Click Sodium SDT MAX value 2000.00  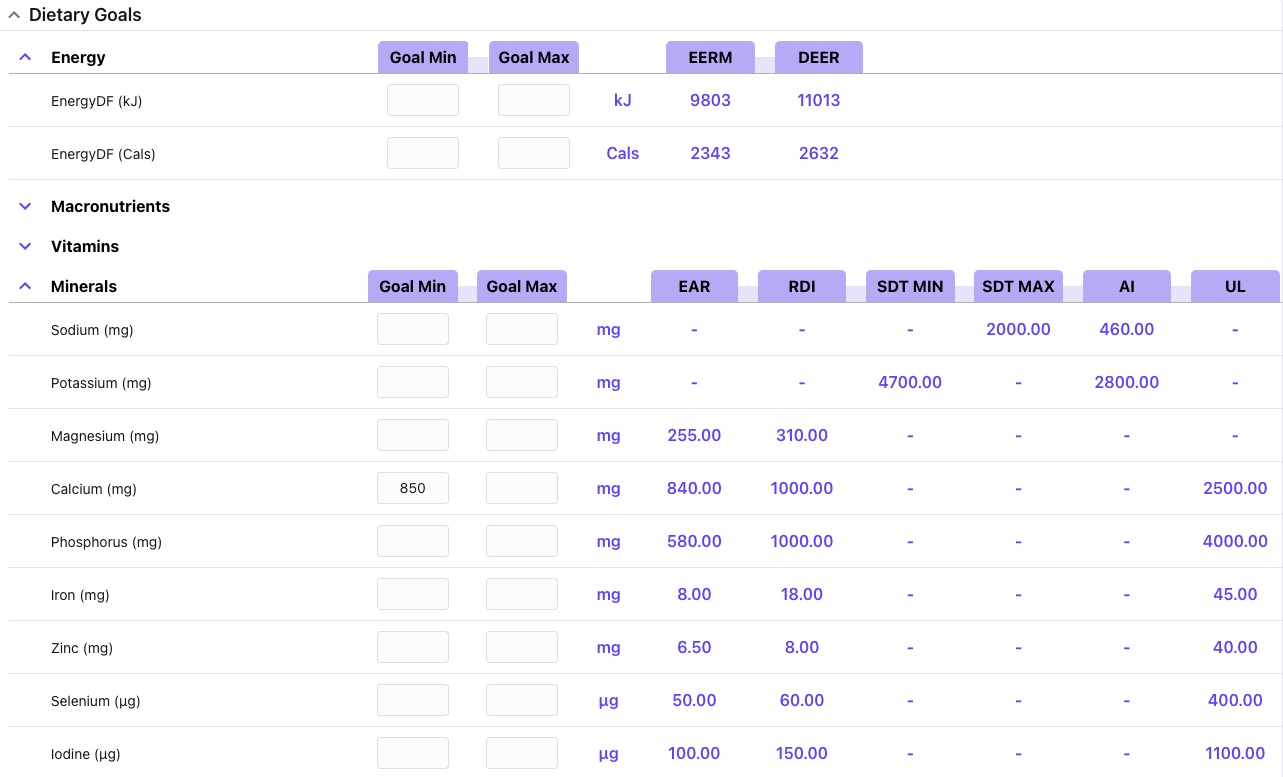pyautogui.click(x=1018, y=329)
